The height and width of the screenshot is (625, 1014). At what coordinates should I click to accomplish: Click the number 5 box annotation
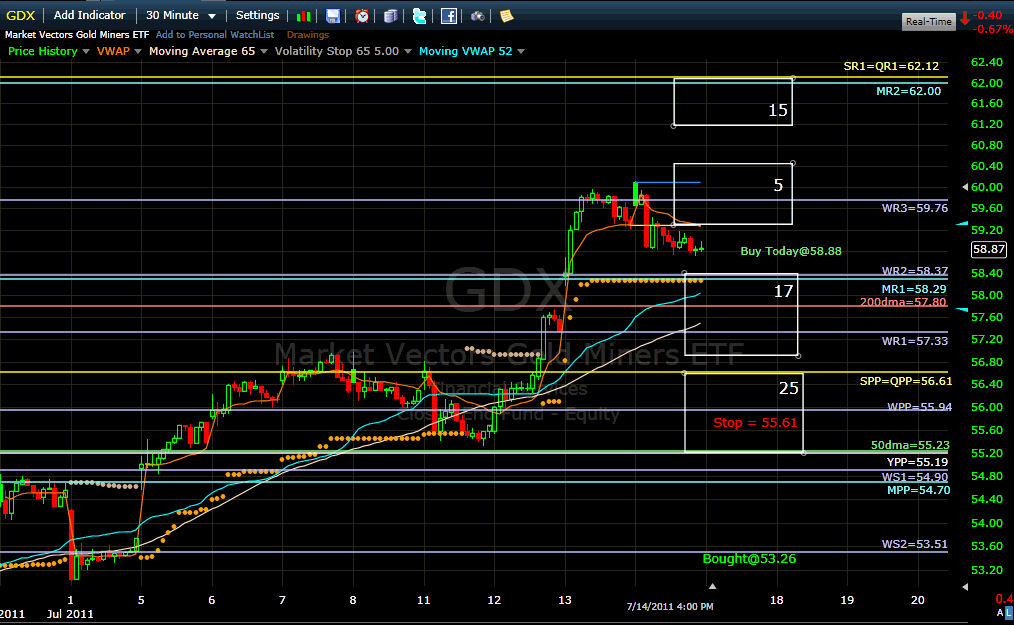pyautogui.click(x=778, y=186)
